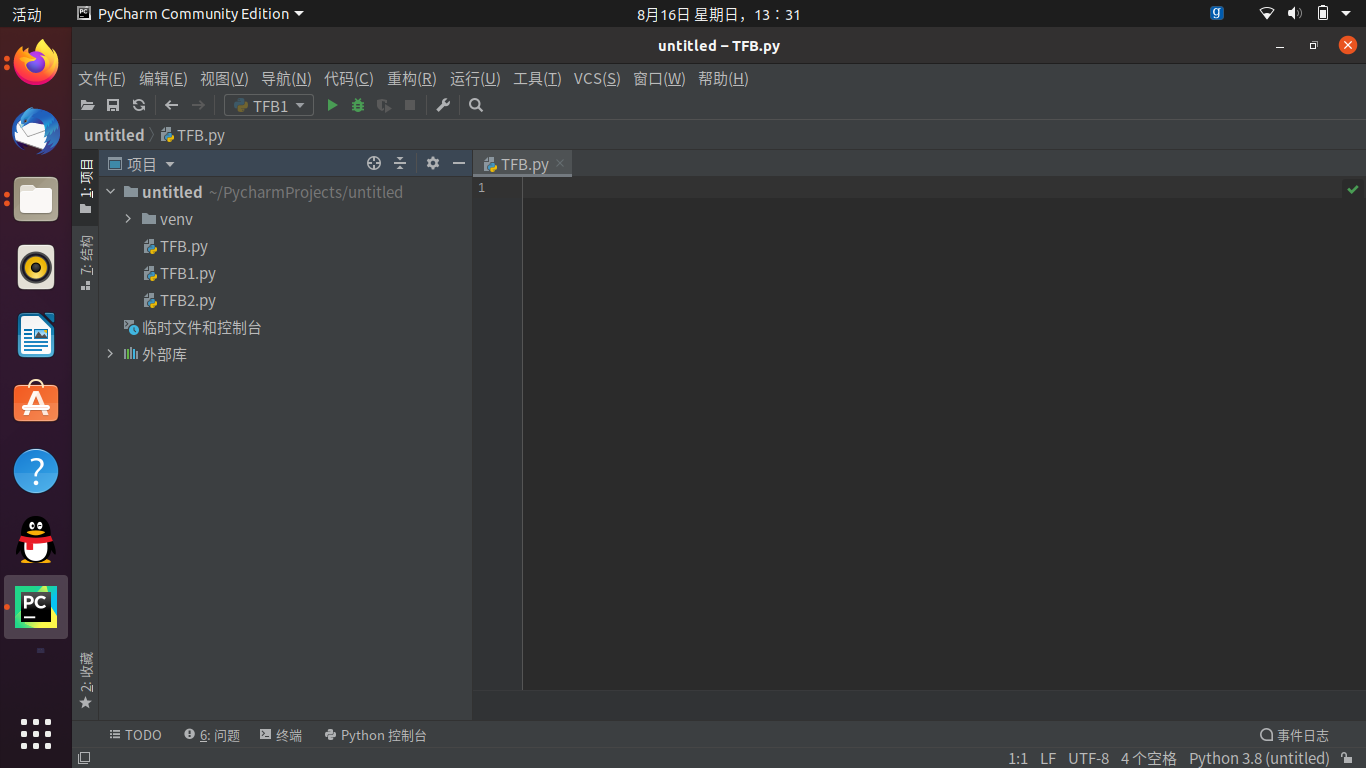Navigate back with the left arrow
The height and width of the screenshot is (768, 1366).
pyautogui.click(x=172, y=105)
